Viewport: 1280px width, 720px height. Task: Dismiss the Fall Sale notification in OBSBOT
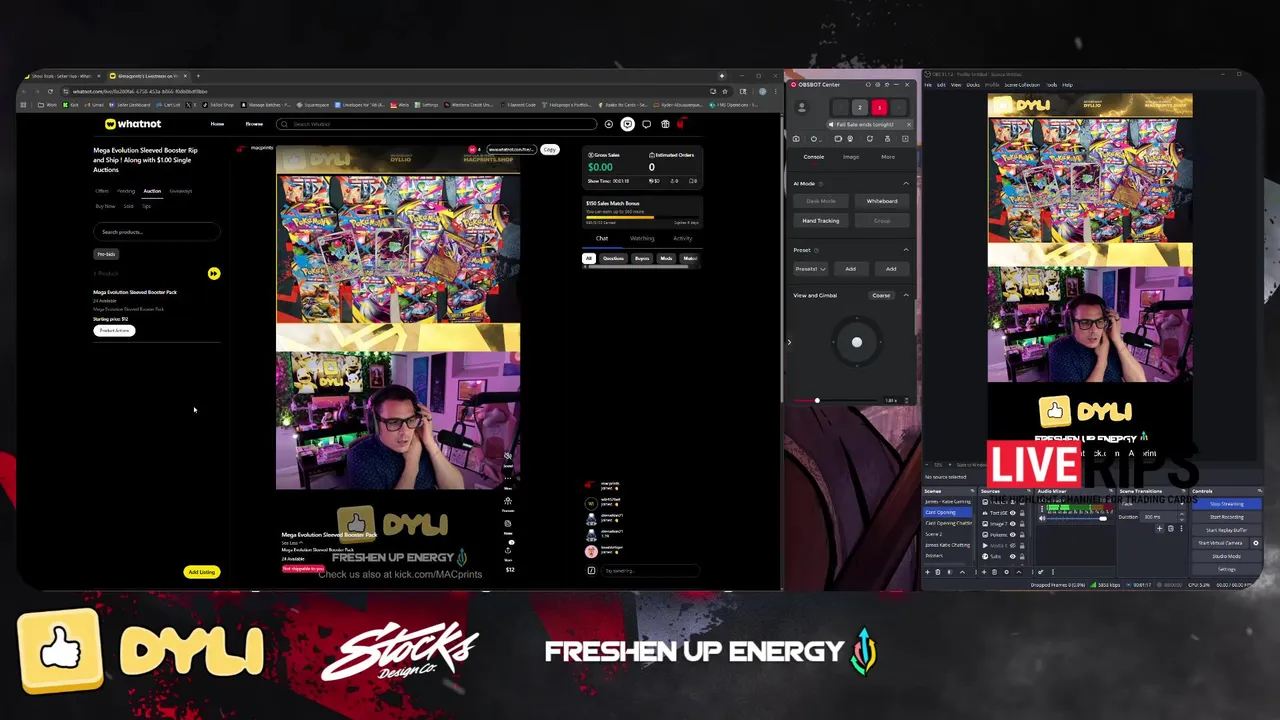tap(909, 124)
